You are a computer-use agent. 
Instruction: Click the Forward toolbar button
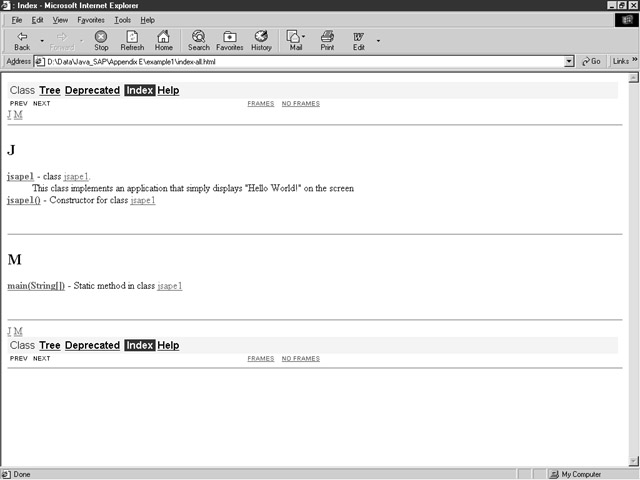(x=62, y=41)
